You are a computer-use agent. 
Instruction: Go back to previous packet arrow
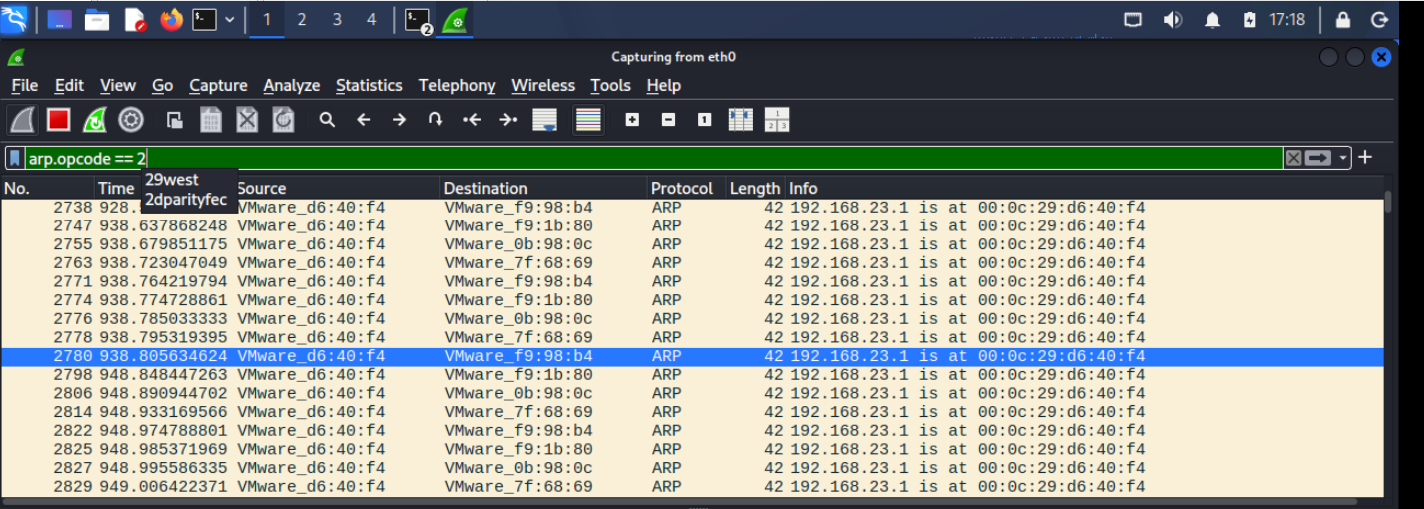(x=363, y=120)
